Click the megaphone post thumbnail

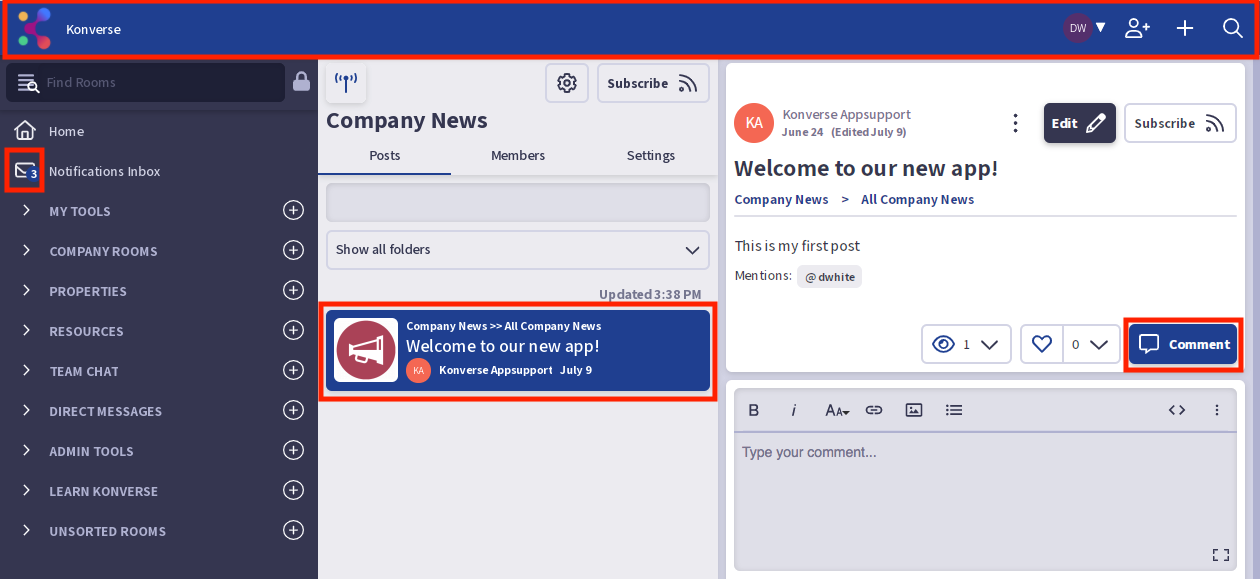[x=366, y=350]
